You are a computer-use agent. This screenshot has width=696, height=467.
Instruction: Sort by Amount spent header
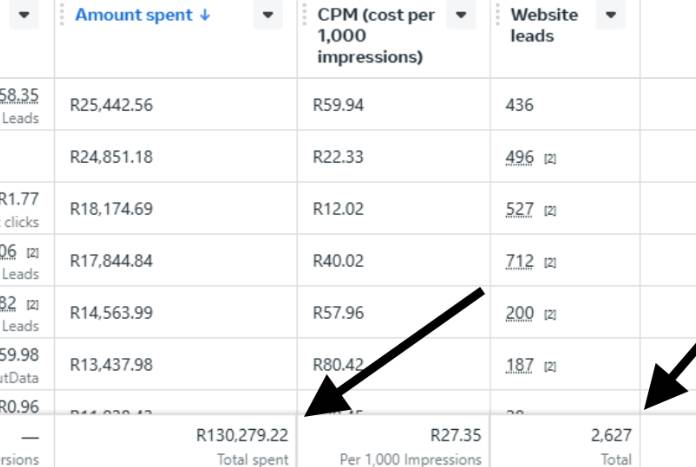133,15
